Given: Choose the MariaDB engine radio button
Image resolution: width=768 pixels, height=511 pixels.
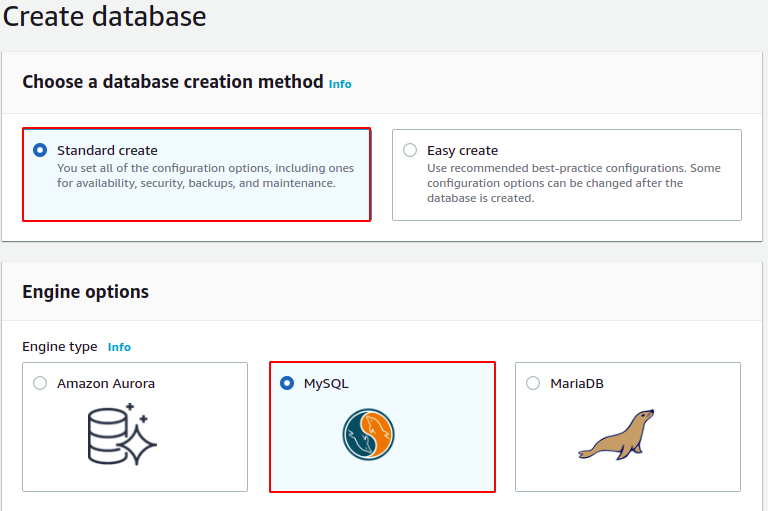Looking at the screenshot, I should tap(533, 383).
